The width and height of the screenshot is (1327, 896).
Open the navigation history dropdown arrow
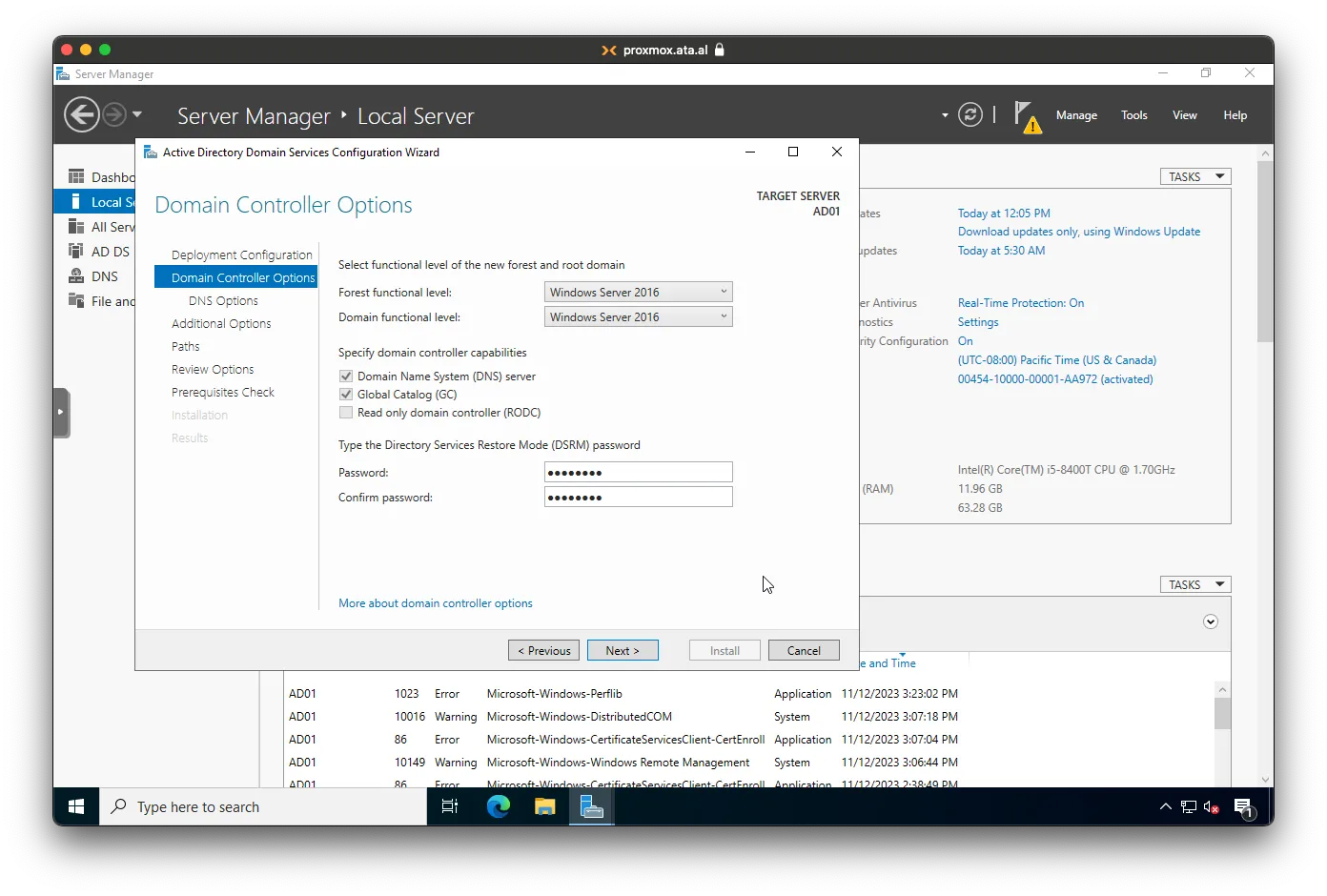[x=137, y=114]
